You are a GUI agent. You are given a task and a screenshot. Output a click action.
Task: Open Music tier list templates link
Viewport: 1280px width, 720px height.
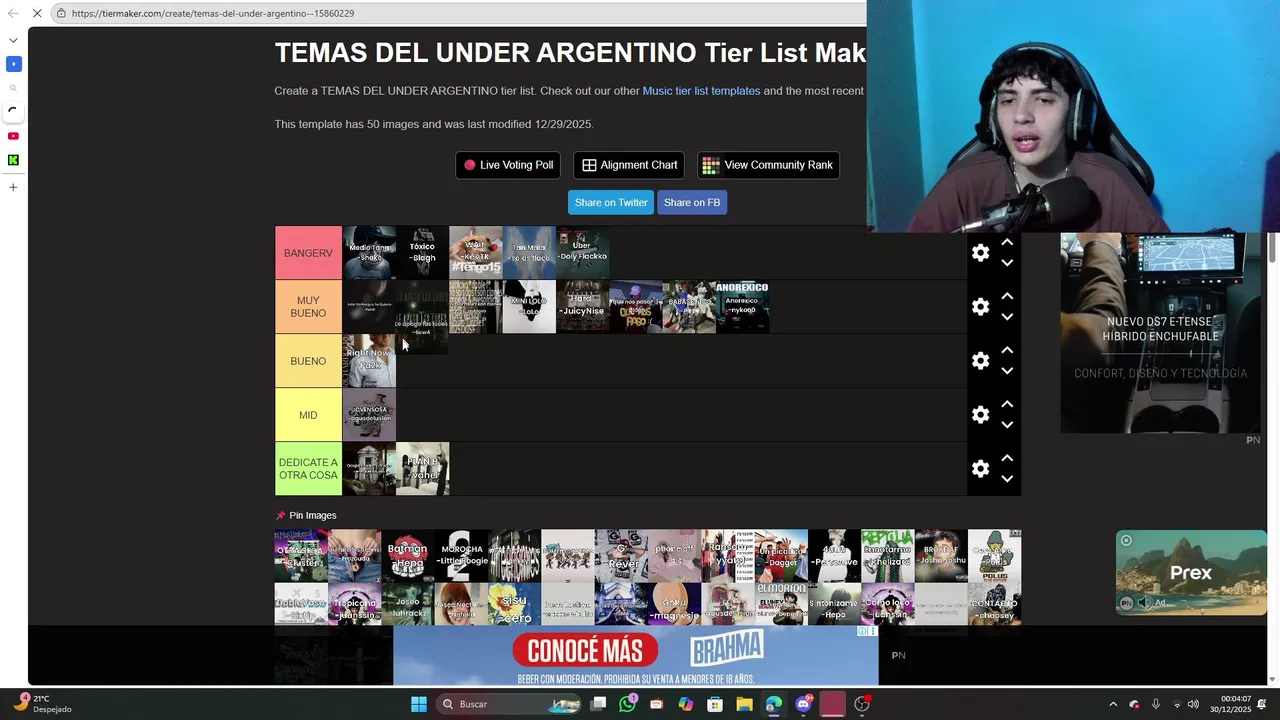[701, 91]
